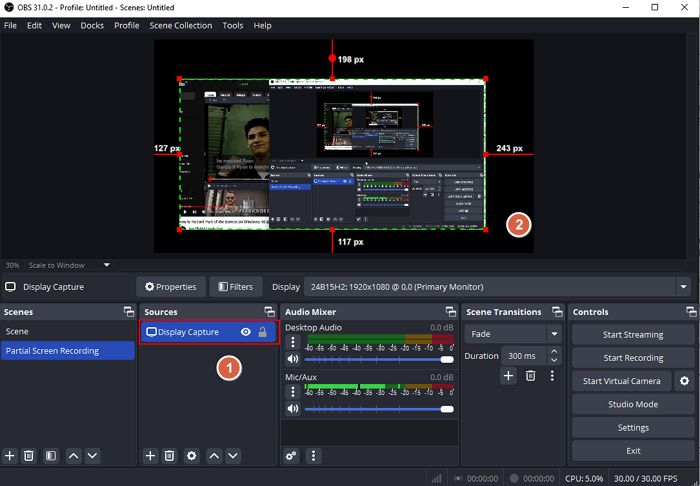
Task: Open preview scaling dropdown arrow
Action: pos(107,265)
